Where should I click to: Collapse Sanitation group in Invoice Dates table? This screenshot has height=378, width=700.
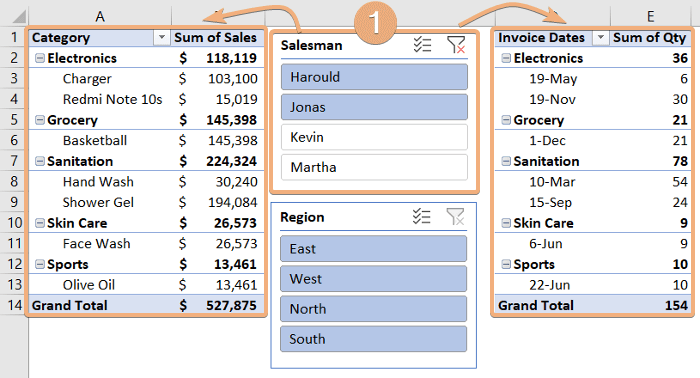(x=506, y=161)
